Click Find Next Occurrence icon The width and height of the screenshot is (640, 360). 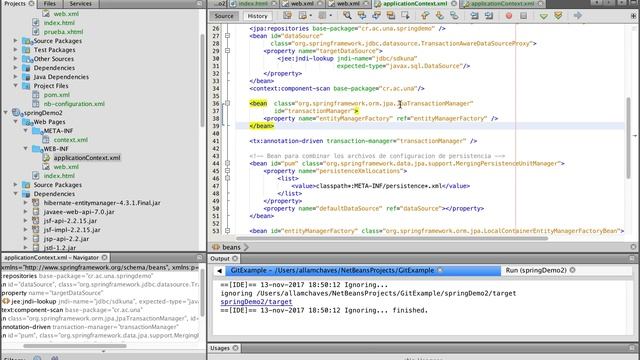[x=376, y=16]
